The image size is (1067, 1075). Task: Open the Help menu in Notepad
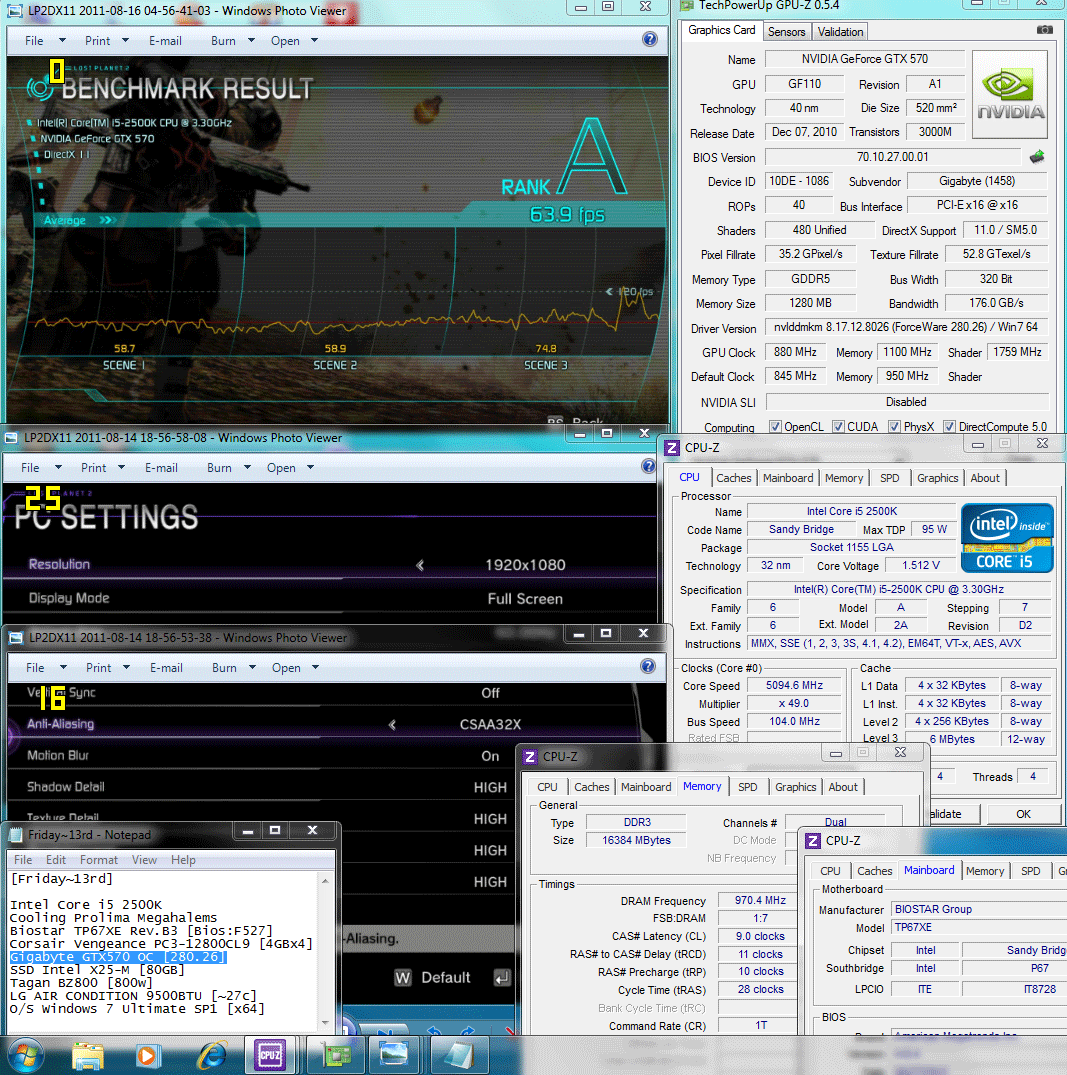[183, 860]
